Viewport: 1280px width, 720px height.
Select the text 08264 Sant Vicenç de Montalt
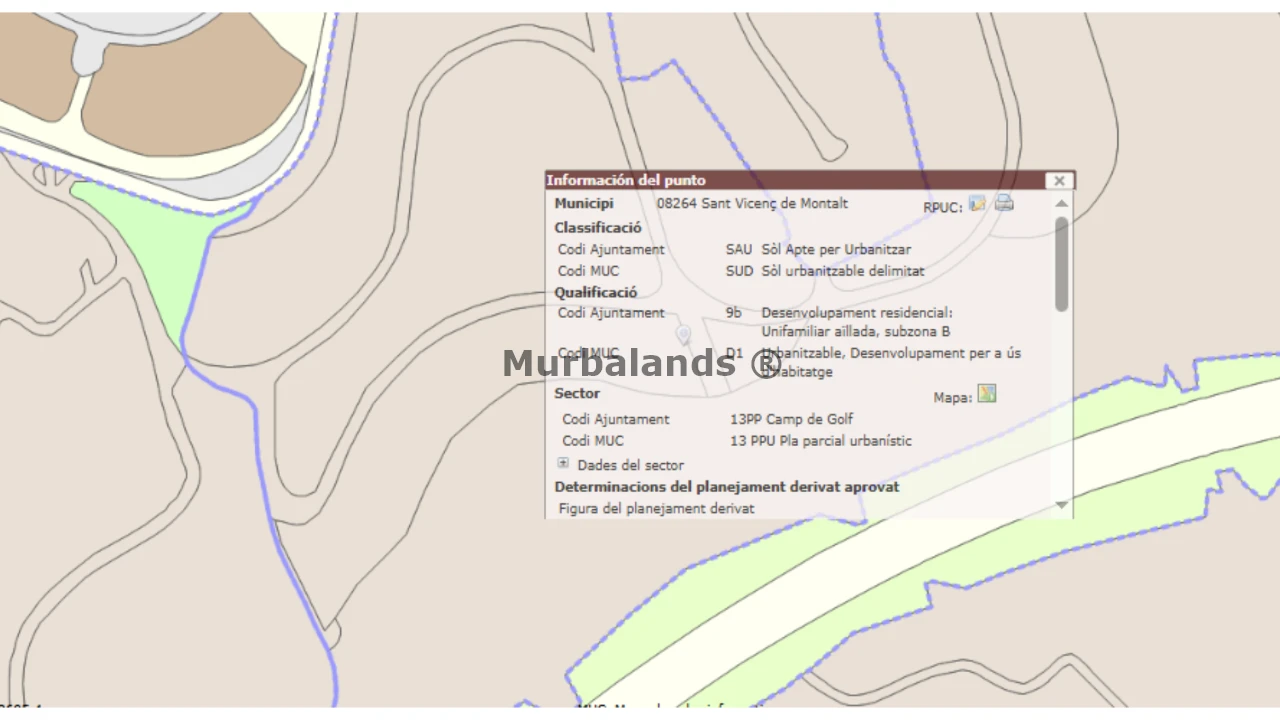(752, 204)
